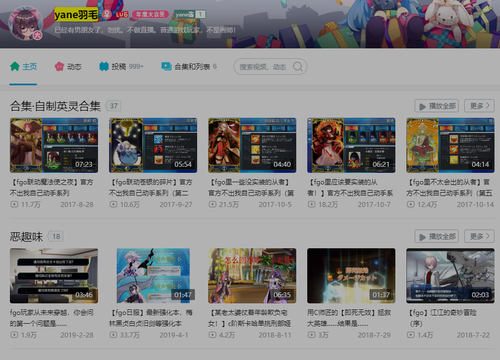The image size is (500, 360).
Task: Click play-count icon next to 12.4万
Action: (410, 204)
